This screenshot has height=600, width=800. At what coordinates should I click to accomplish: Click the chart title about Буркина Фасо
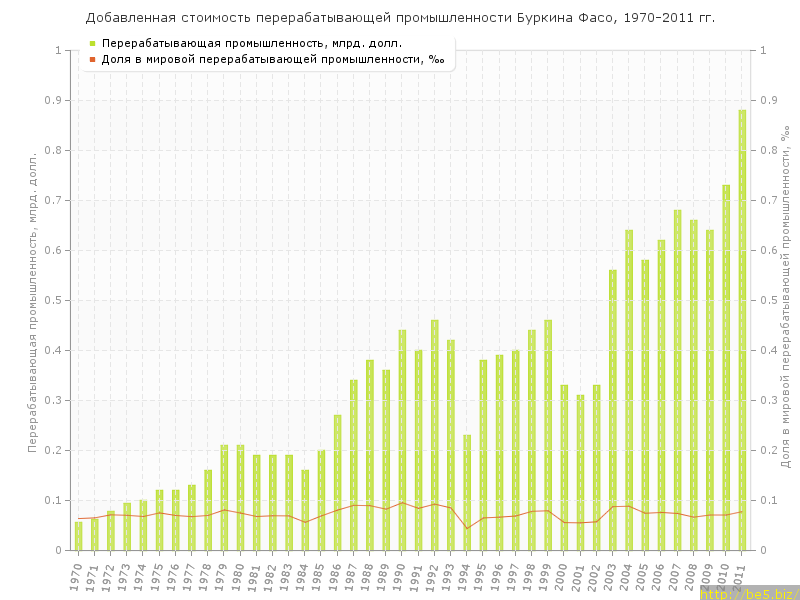pyautogui.click(x=400, y=18)
